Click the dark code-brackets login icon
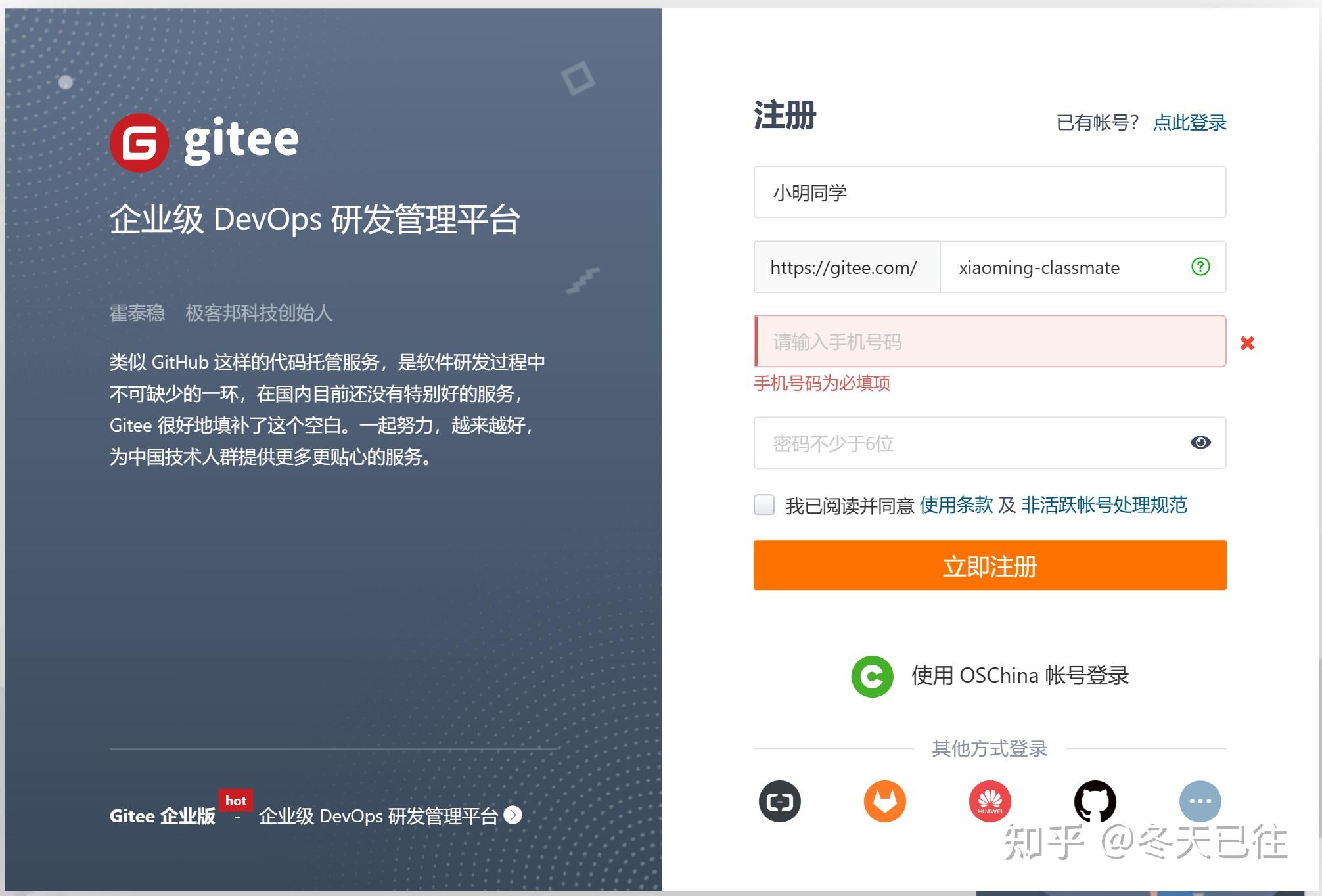The image size is (1322, 896). (x=780, y=801)
